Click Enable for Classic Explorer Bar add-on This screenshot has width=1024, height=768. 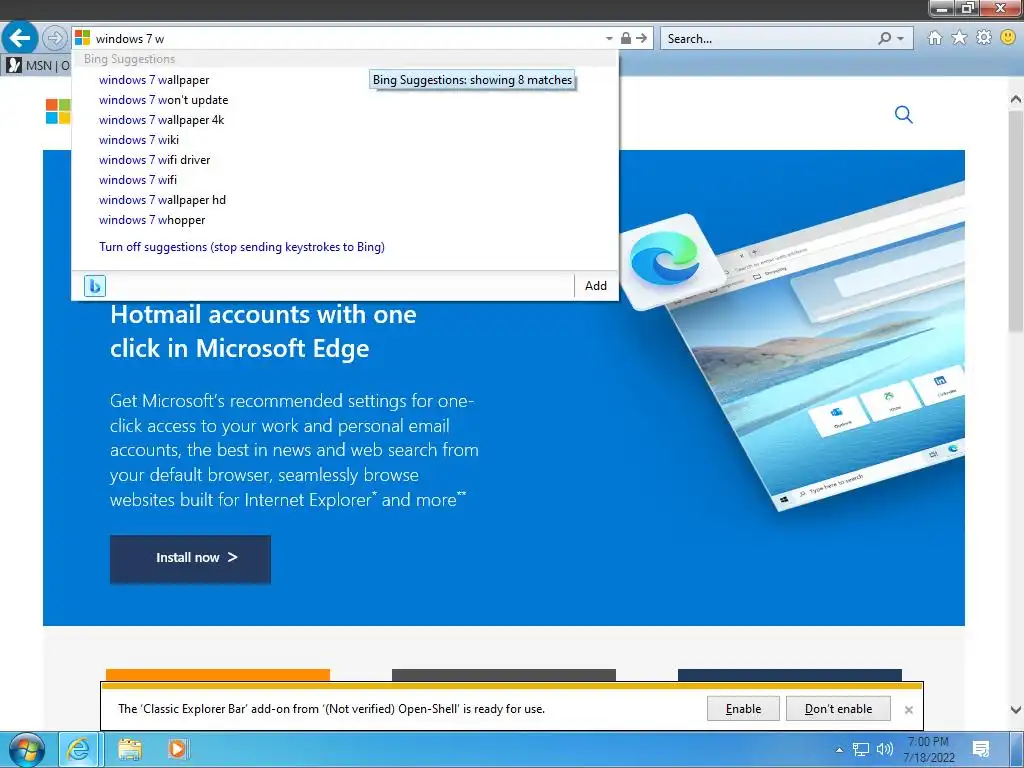[x=743, y=709]
